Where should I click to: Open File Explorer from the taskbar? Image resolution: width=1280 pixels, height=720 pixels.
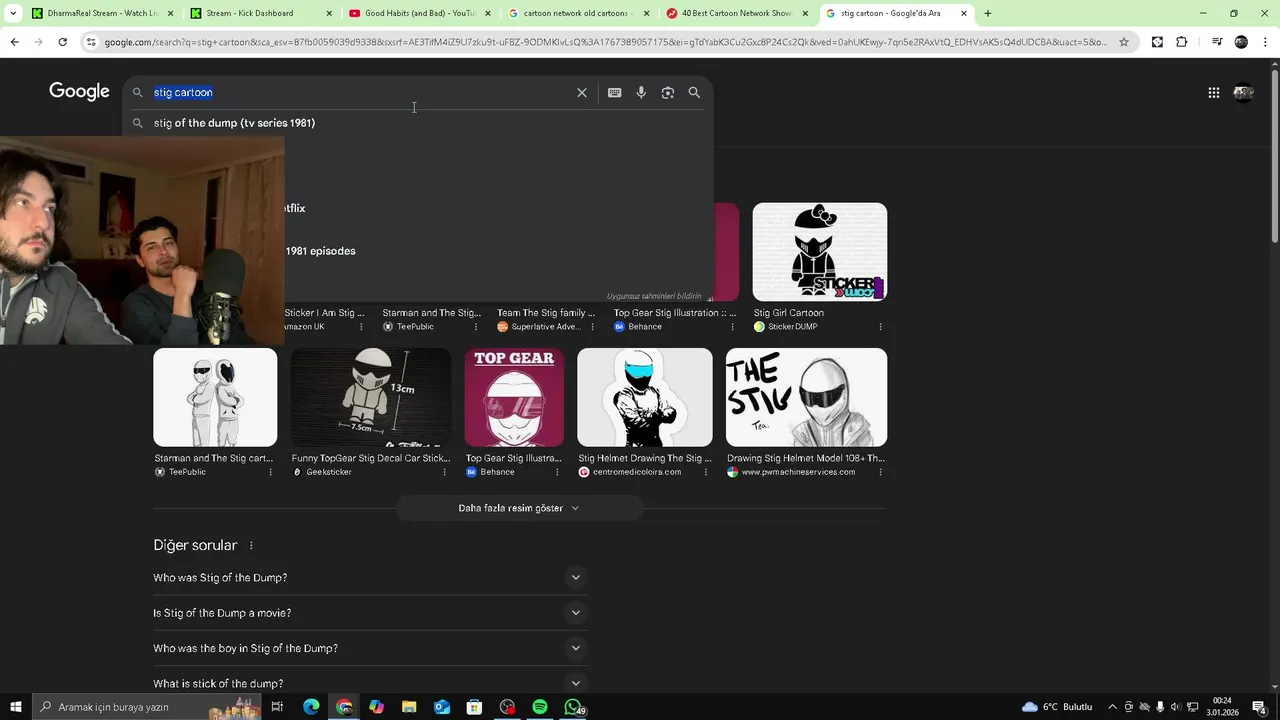tap(409, 707)
